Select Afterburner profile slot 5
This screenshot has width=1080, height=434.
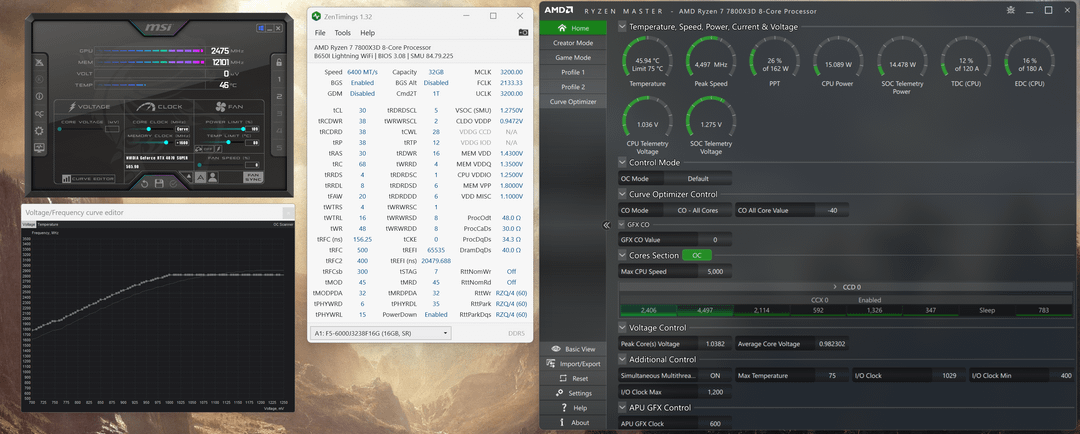point(279,147)
